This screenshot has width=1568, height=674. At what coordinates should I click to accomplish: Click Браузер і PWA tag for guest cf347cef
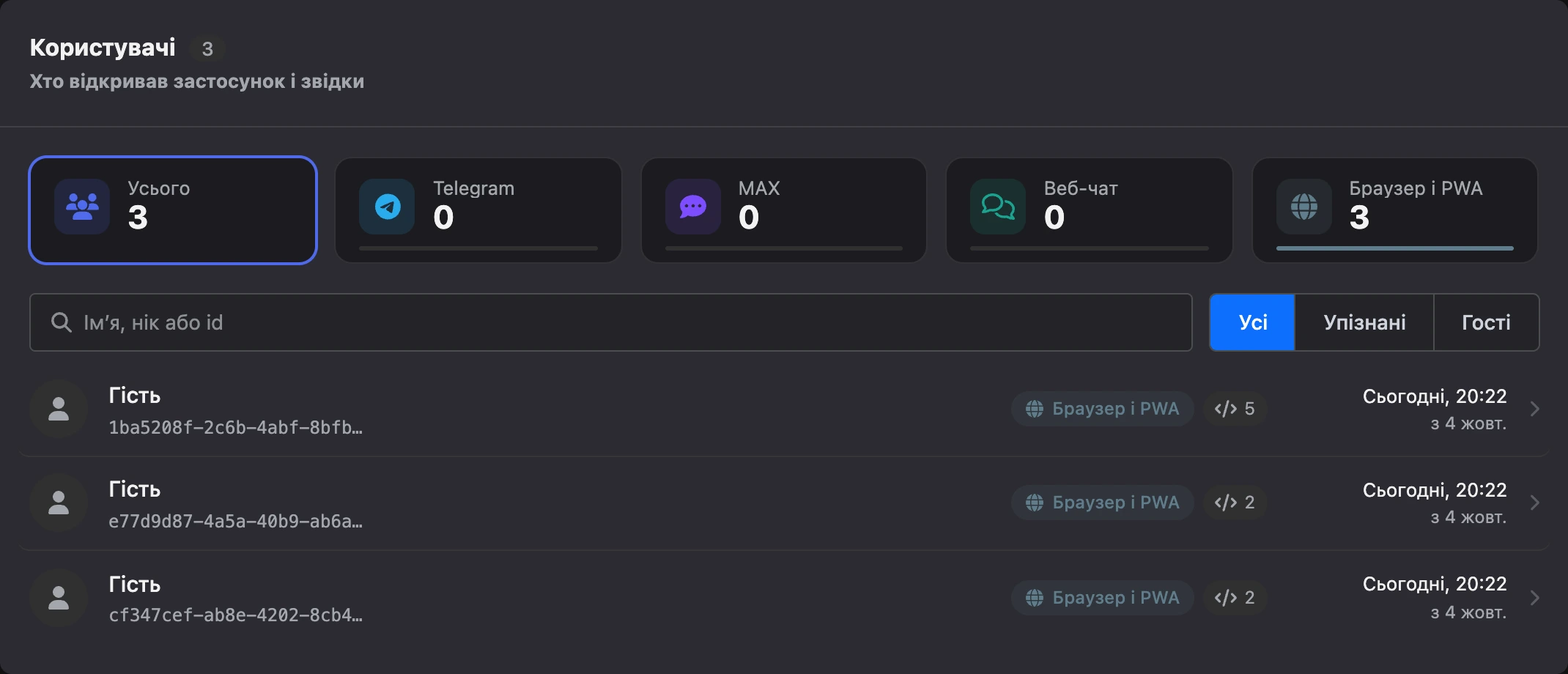pos(1103,598)
